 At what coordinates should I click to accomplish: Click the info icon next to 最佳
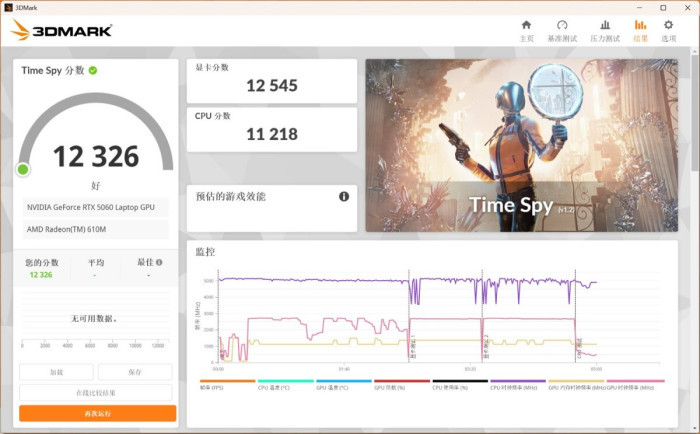[x=159, y=263]
